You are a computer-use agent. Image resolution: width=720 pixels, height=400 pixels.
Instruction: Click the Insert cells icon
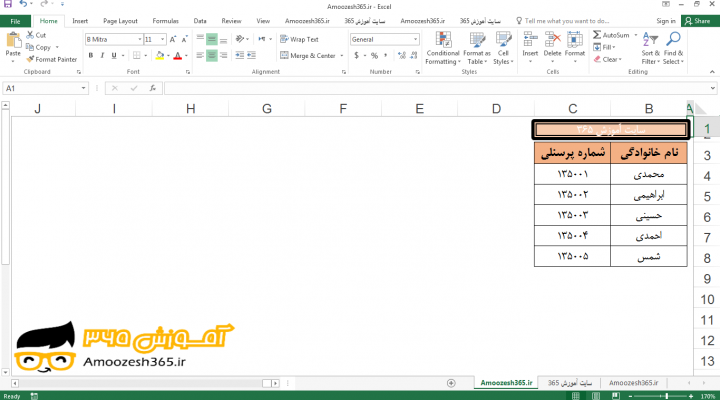click(530, 39)
